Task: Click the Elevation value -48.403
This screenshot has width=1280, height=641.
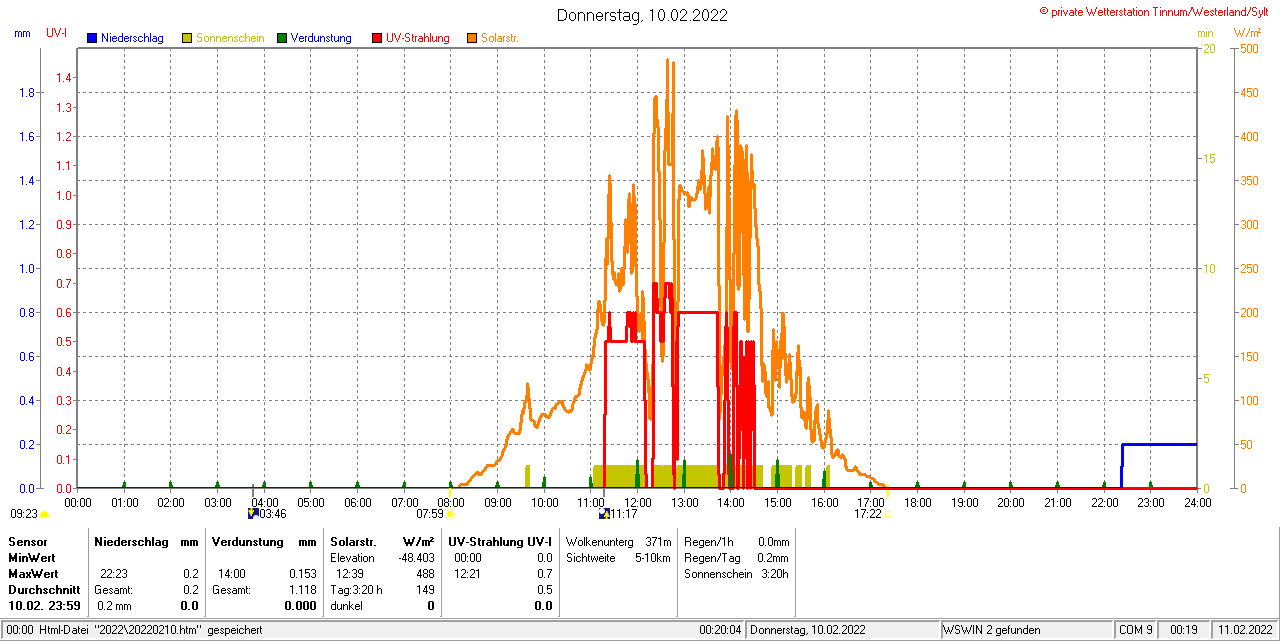Action: tap(415, 557)
